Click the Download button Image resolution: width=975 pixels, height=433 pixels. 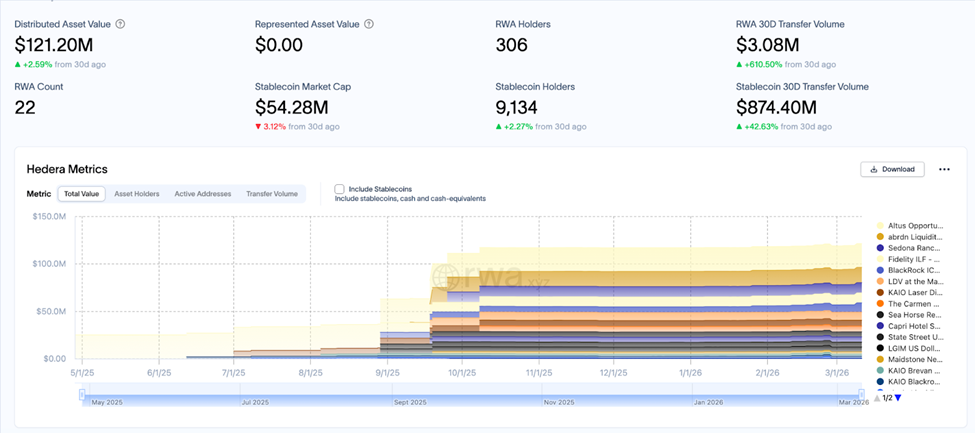tap(892, 169)
